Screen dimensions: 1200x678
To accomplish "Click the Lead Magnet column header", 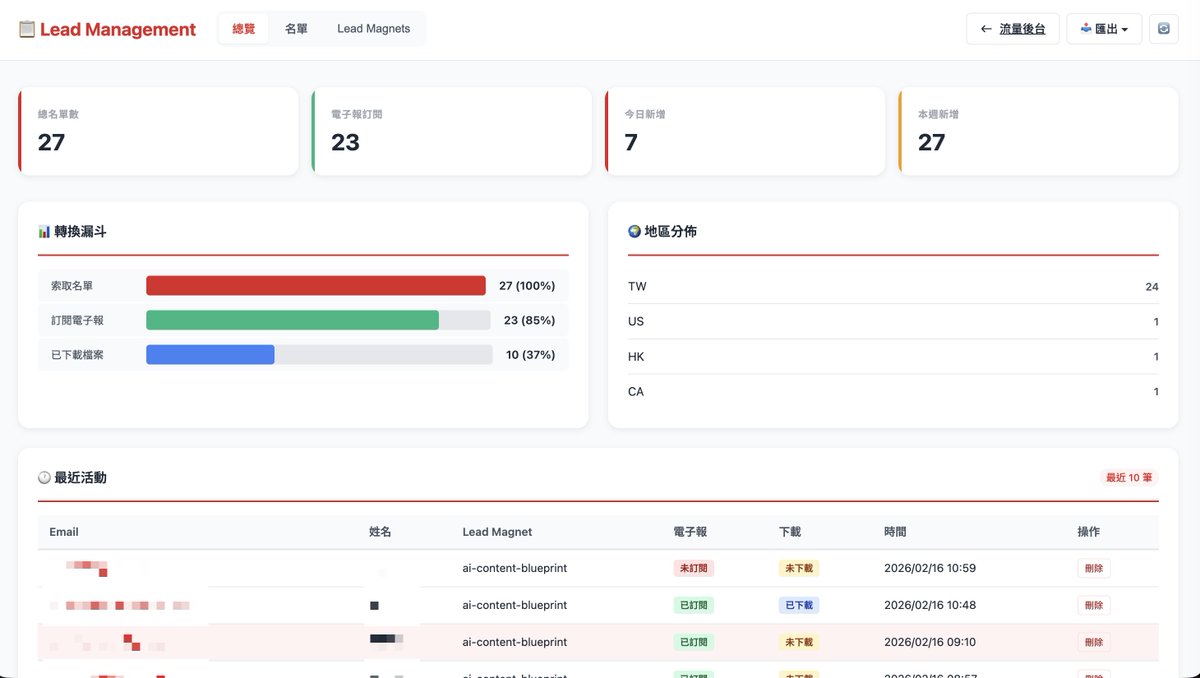I will (498, 532).
